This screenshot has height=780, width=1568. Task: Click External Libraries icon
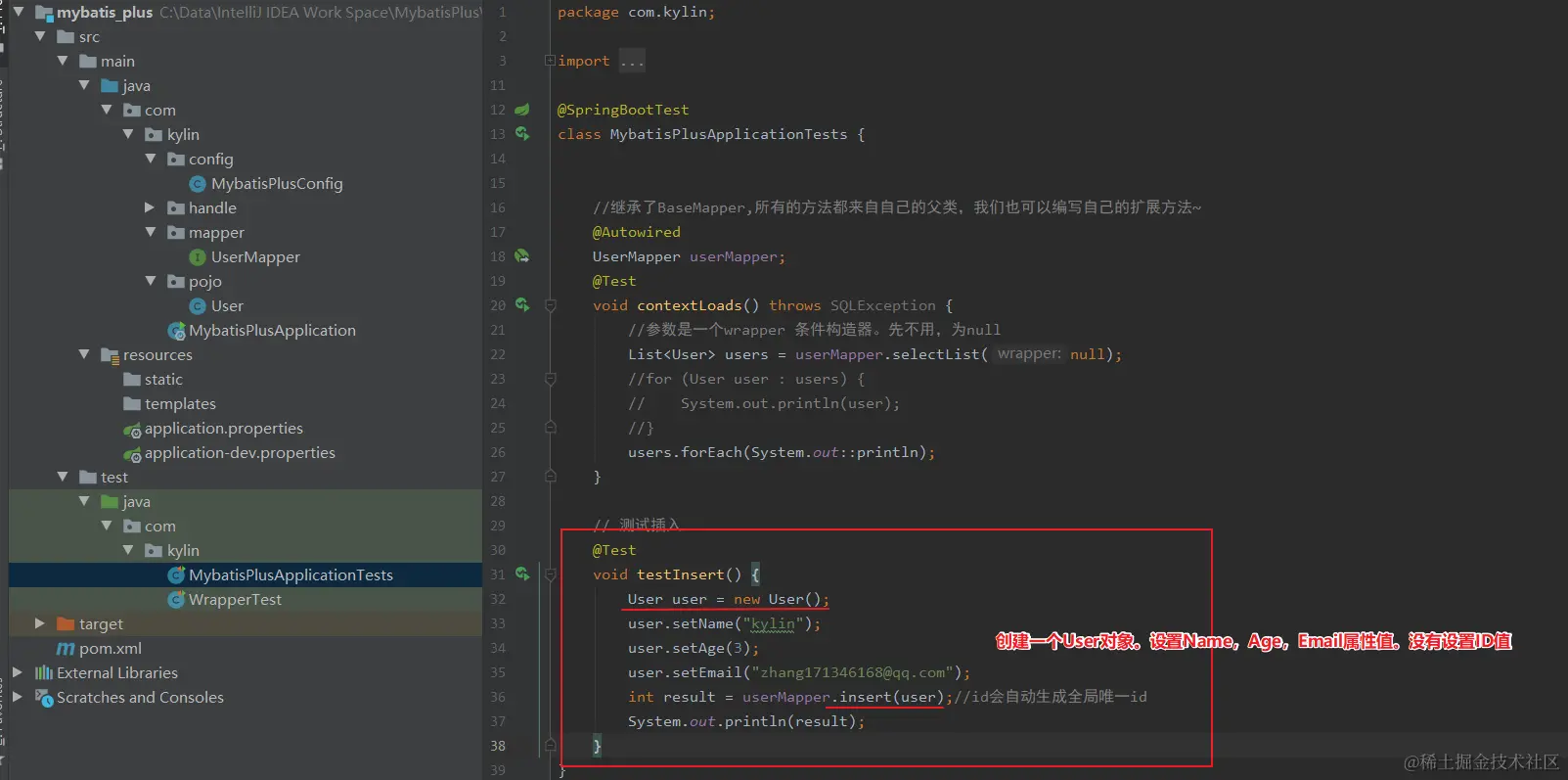click(x=44, y=672)
